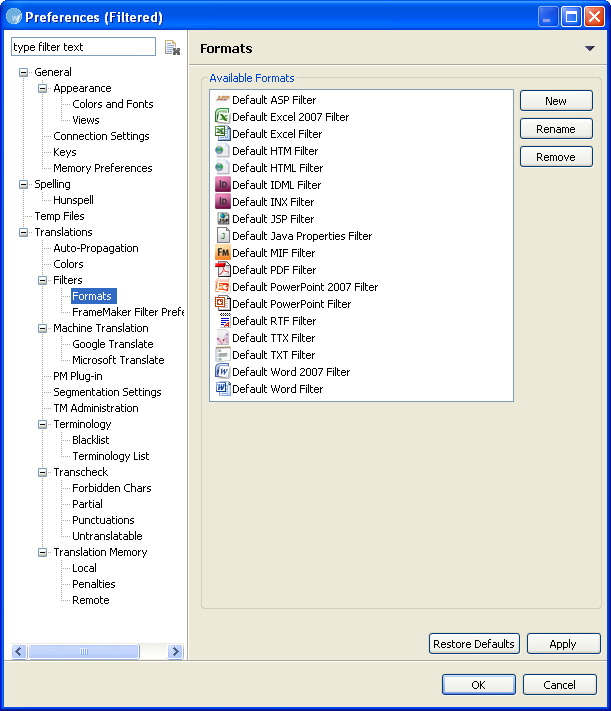The width and height of the screenshot is (611, 711).
Task: Click the Default Excel Filter icon
Action: click(x=222, y=133)
